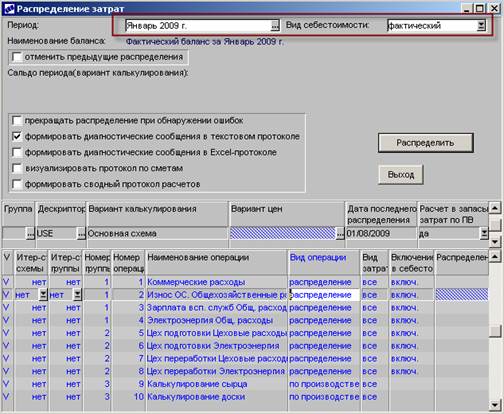Minimize the Распределение затрат window

[467, 9]
